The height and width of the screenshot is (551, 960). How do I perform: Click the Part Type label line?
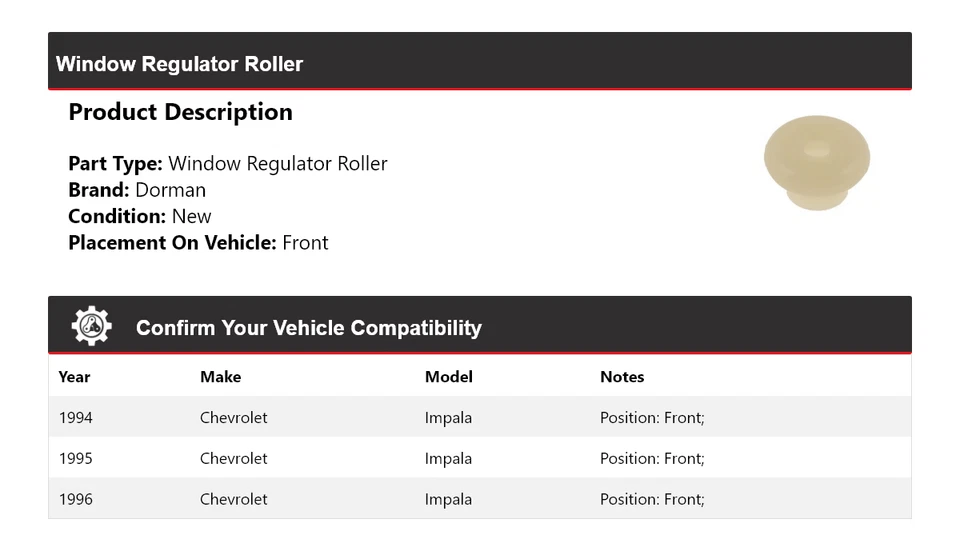point(227,164)
